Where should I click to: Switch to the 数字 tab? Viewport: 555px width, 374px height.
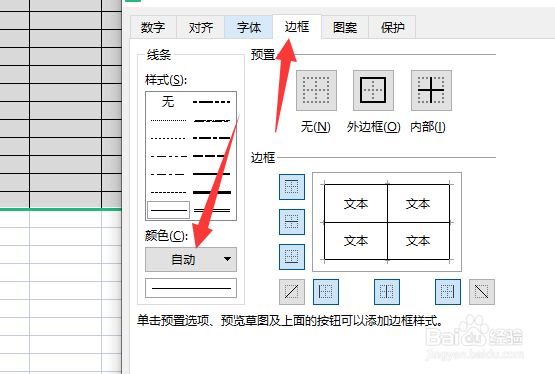click(x=153, y=27)
